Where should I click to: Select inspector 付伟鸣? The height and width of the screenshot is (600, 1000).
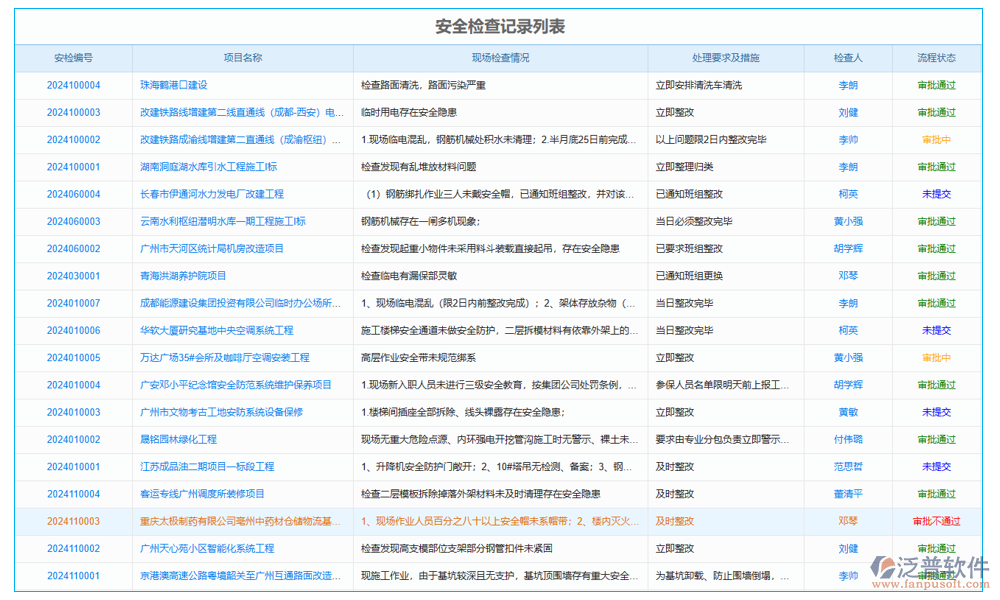click(x=848, y=440)
